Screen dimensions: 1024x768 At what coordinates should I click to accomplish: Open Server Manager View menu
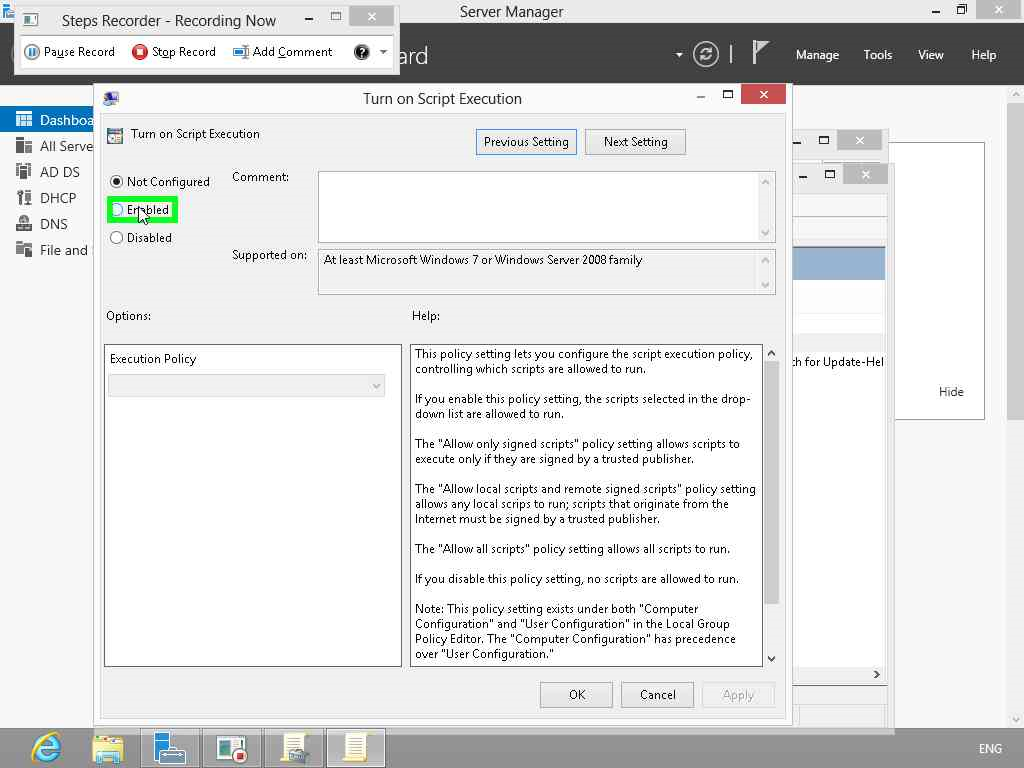pos(931,55)
